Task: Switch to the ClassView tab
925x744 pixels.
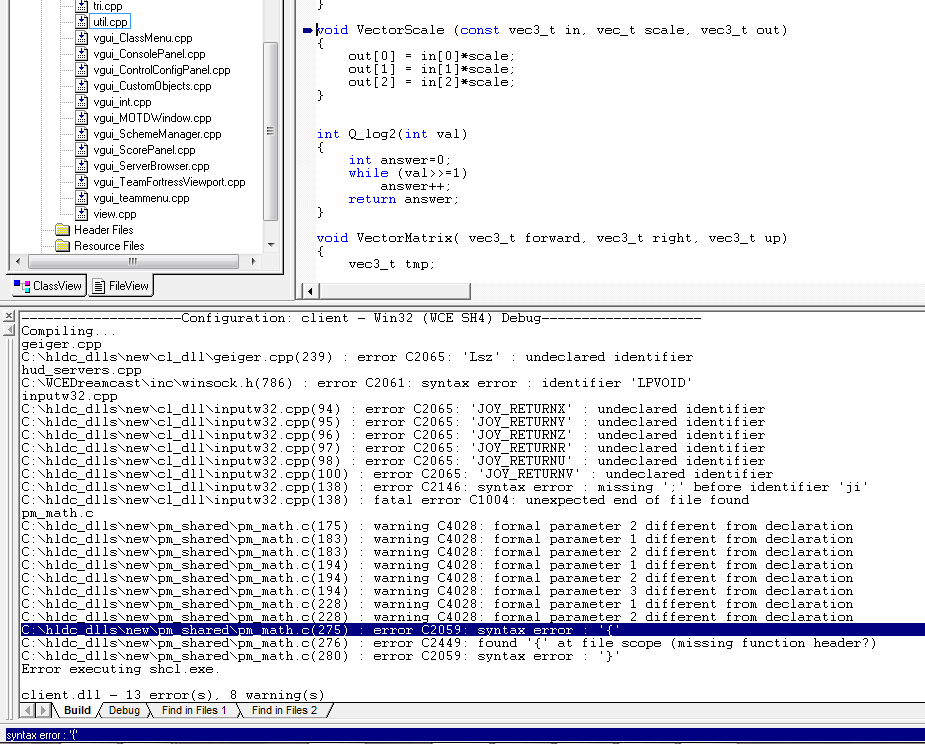Action: tap(48, 286)
